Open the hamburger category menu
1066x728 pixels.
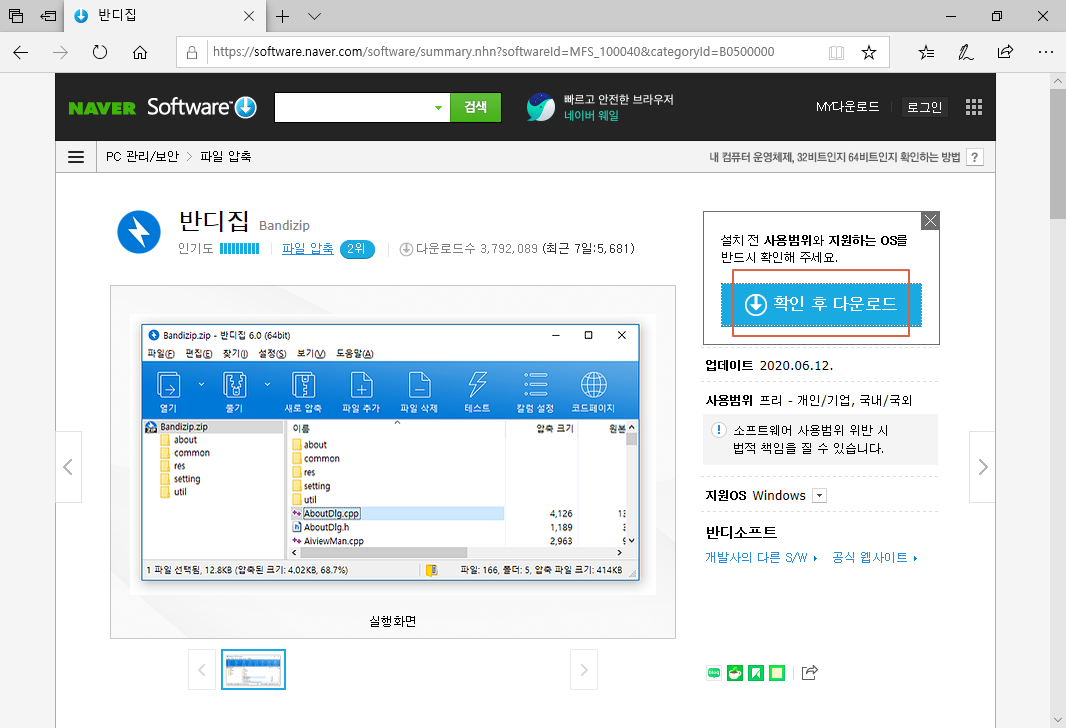click(x=76, y=157)
